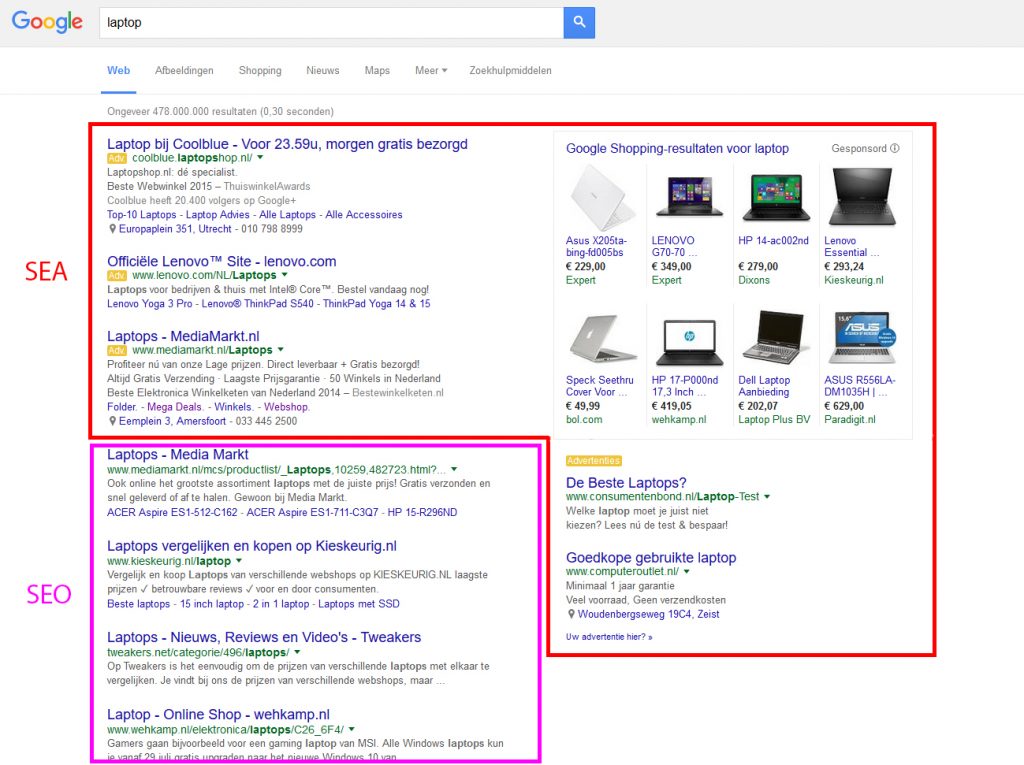
Task: Click the Uw advertentie hier? link
Action: (608, 636)
